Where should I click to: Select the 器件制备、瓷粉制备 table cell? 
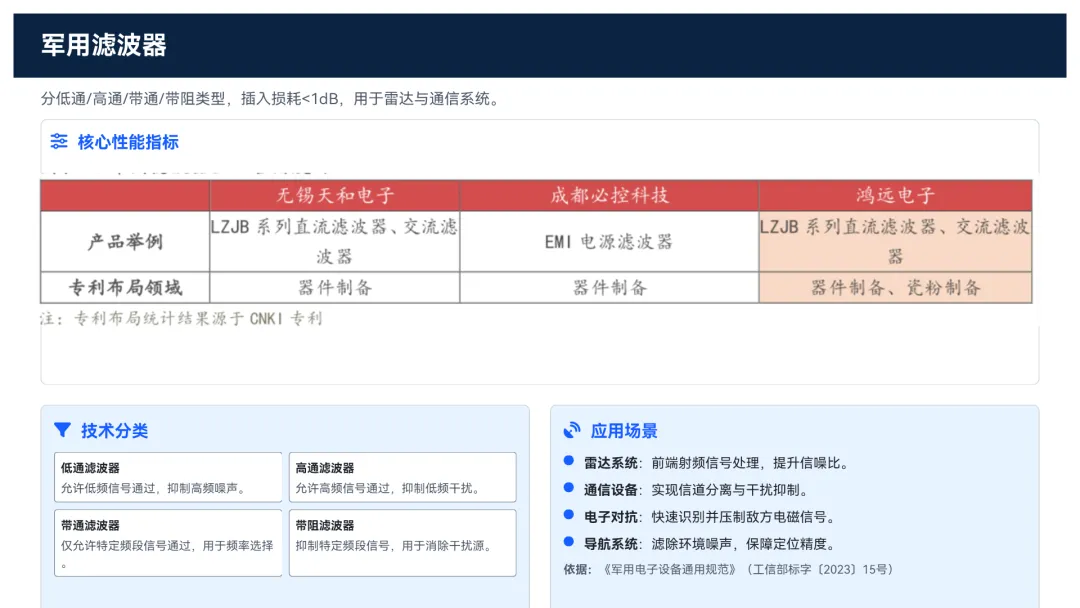tap(895, 288)
